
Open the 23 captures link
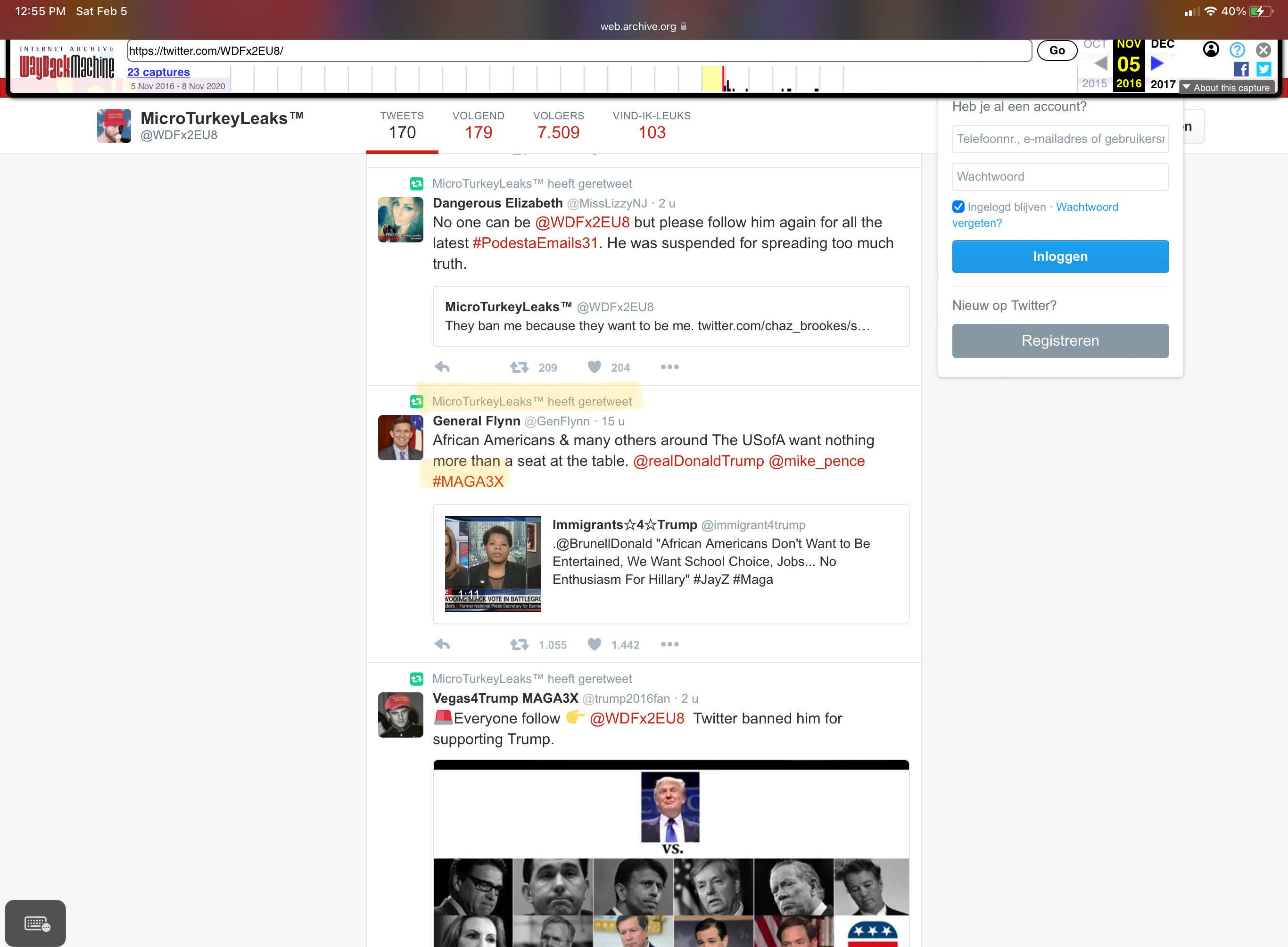click(158, 72)
